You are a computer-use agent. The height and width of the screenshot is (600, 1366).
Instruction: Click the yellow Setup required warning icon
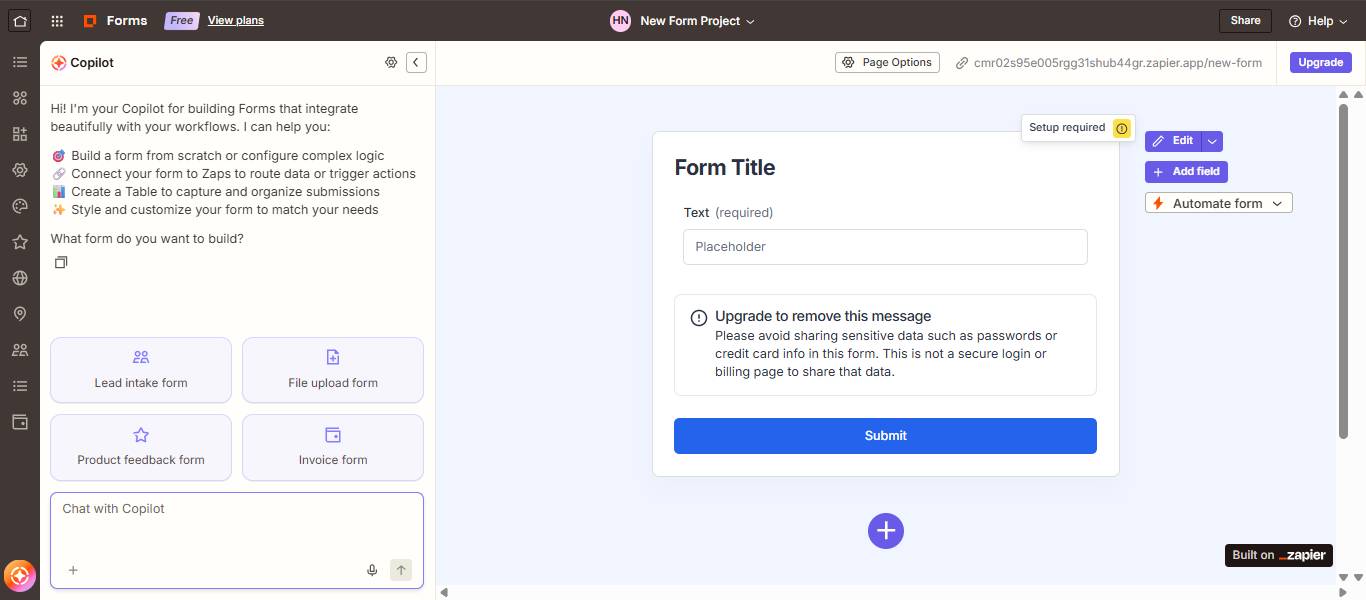[x=1122, y=128]
